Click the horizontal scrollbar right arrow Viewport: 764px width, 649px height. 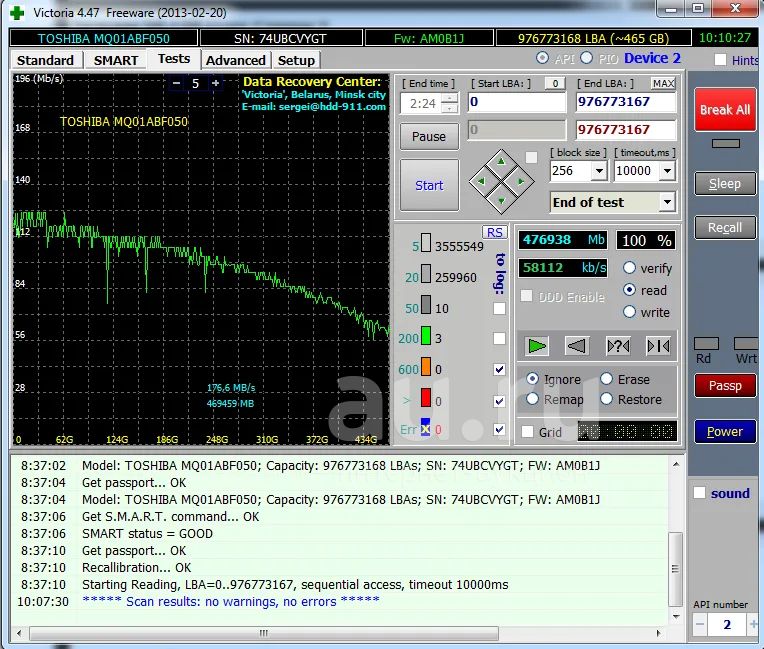659,633
